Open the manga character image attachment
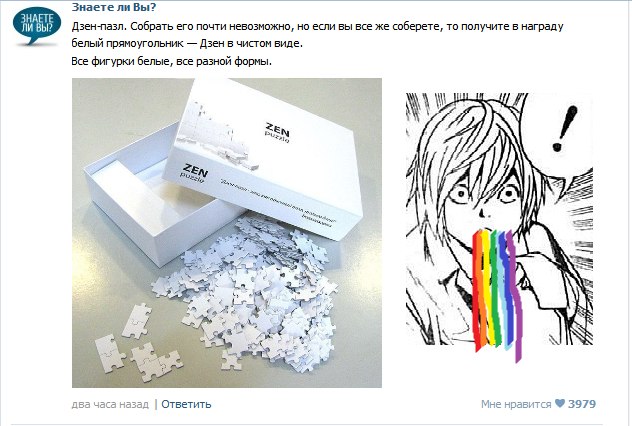Screen dimensions: 632x426 [x=499, y=228]
